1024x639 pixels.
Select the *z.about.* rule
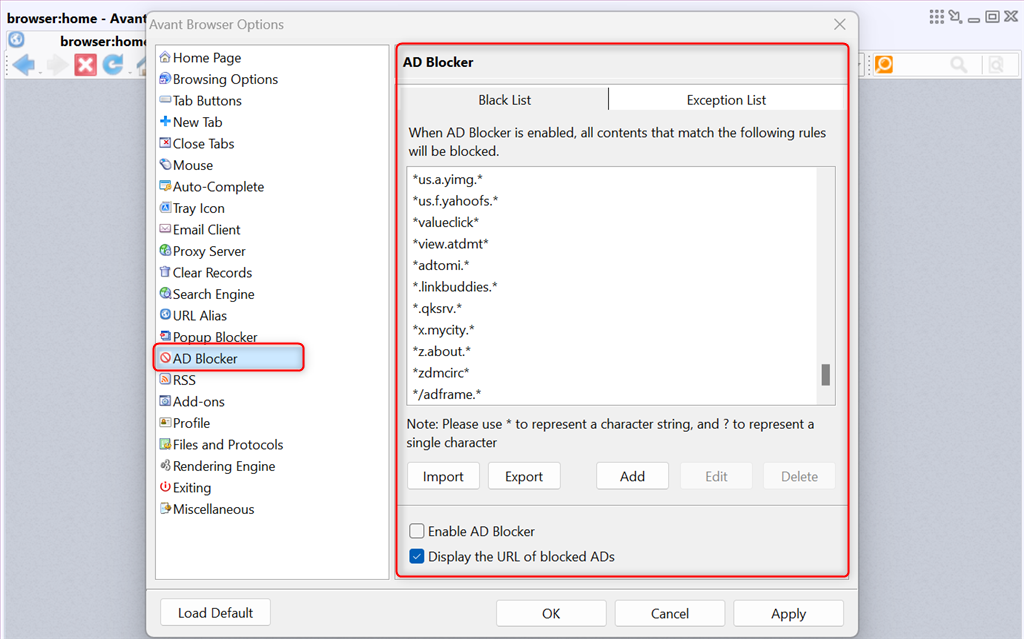[441, 352]
